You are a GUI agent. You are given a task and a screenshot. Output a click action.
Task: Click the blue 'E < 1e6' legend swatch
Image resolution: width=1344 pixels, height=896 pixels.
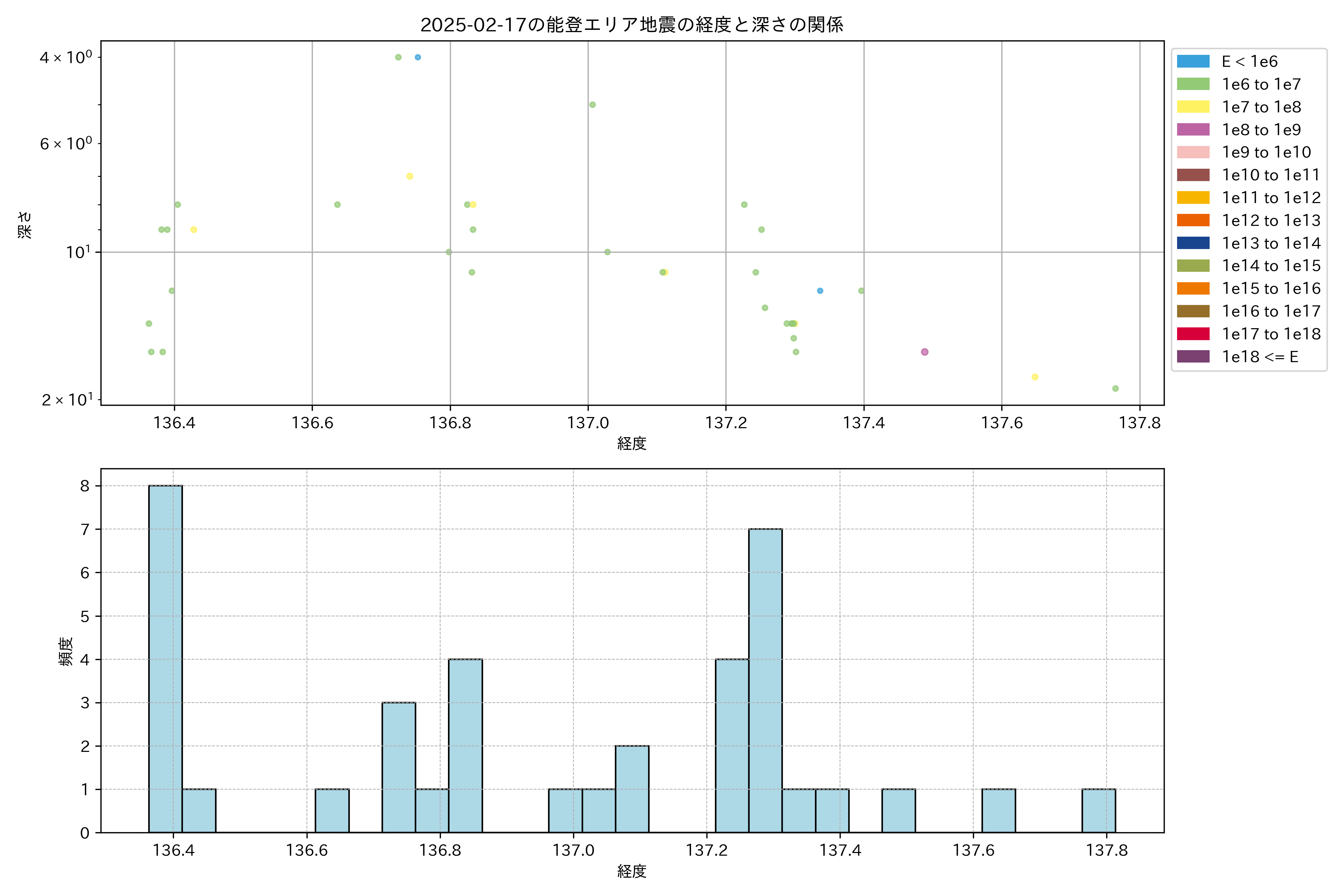tap(1193, 62)
